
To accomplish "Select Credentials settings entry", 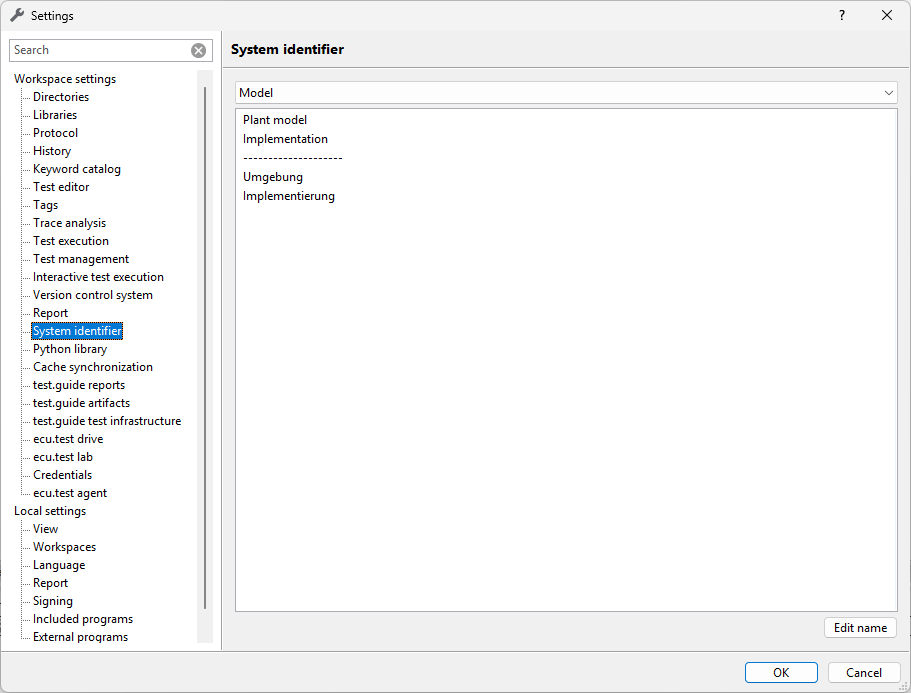I will pyautogui.click(x=62, y=475).
